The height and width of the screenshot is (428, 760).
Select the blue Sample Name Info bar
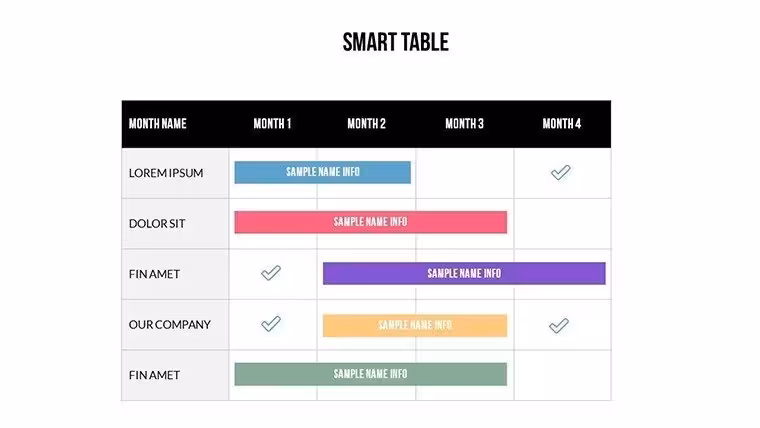[x=322, y=172]
